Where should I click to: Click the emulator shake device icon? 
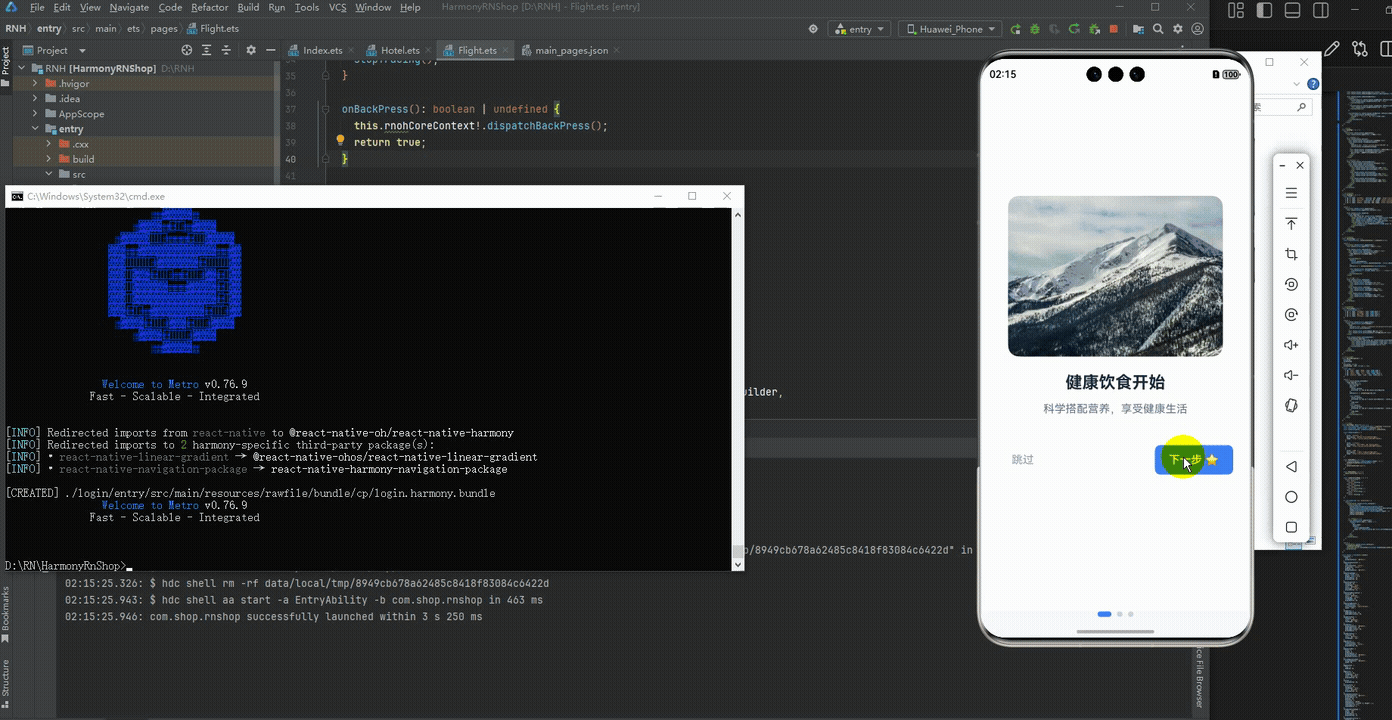[1291, 405]
